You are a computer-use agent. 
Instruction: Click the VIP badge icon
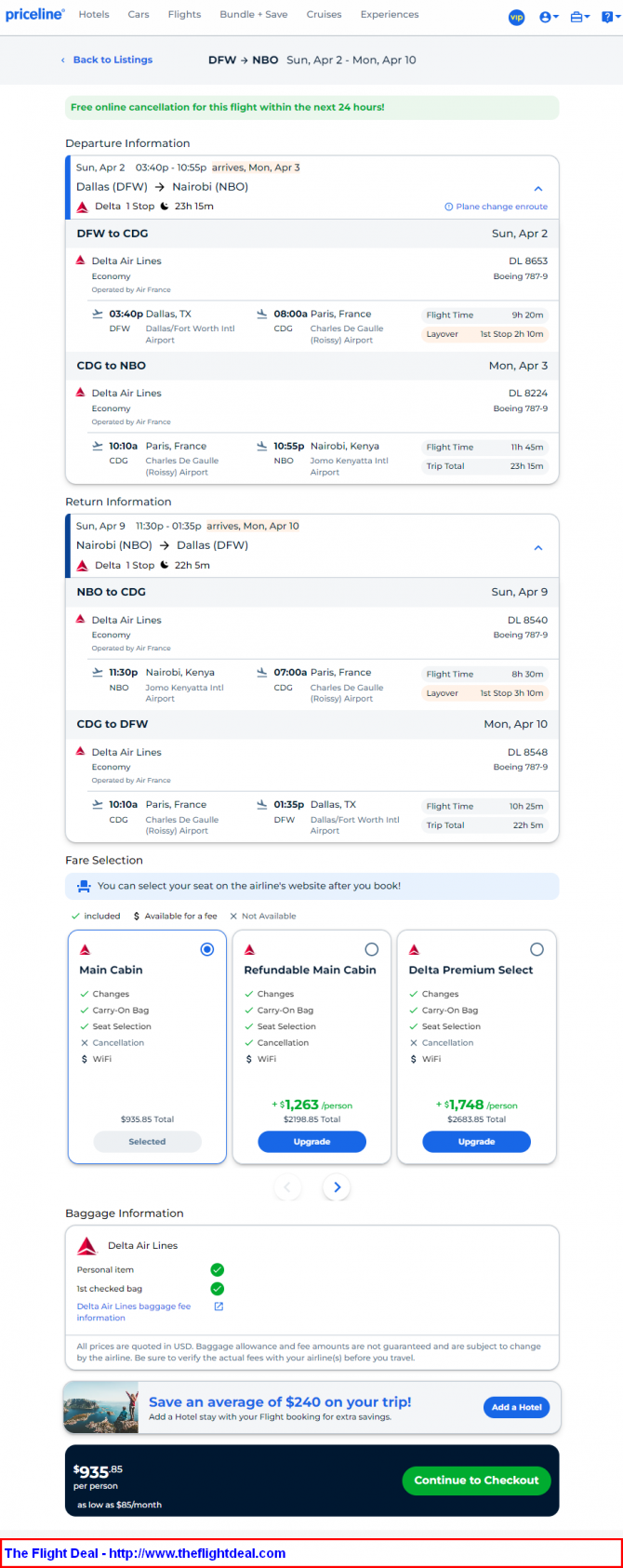[516, 17]
